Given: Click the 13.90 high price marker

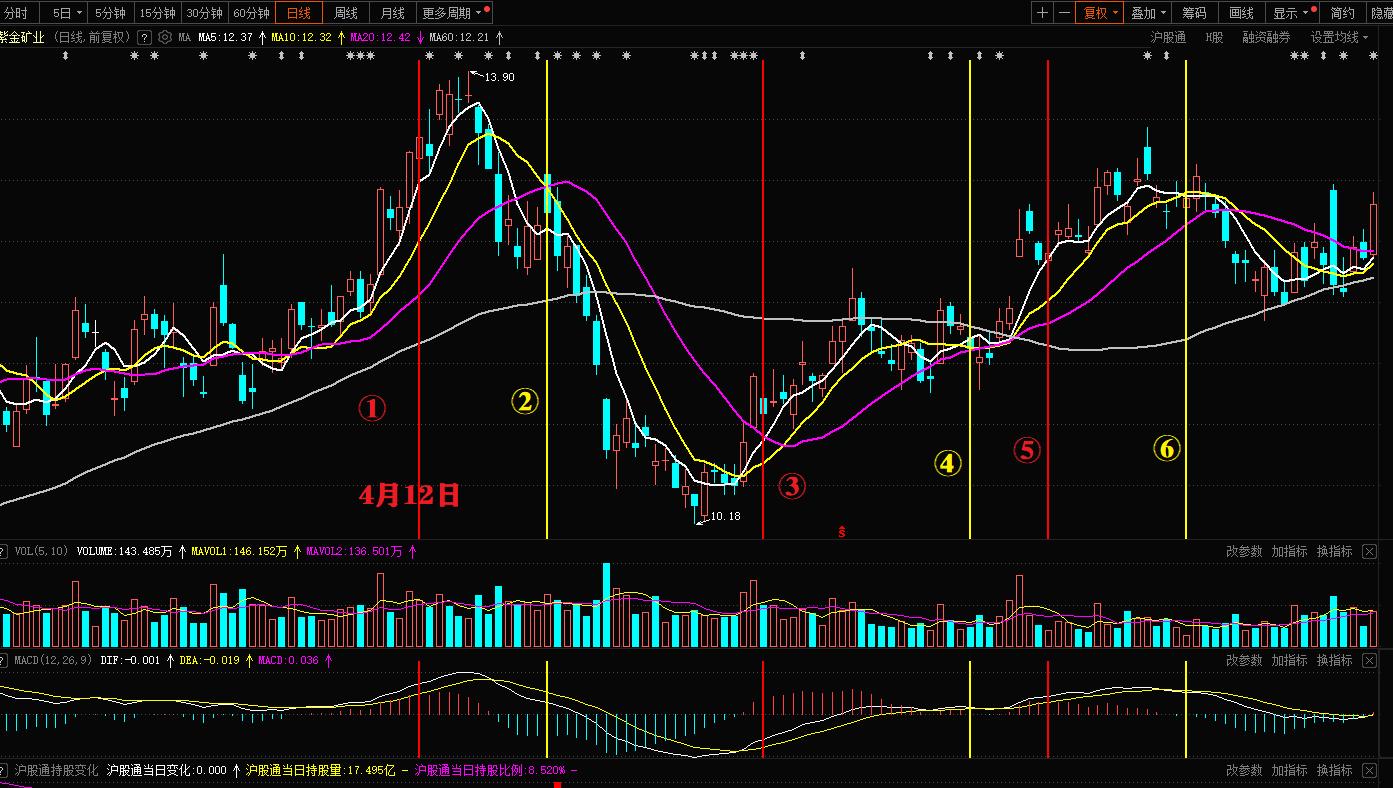Looking at the screenshot, I should (x=499, y=77).
